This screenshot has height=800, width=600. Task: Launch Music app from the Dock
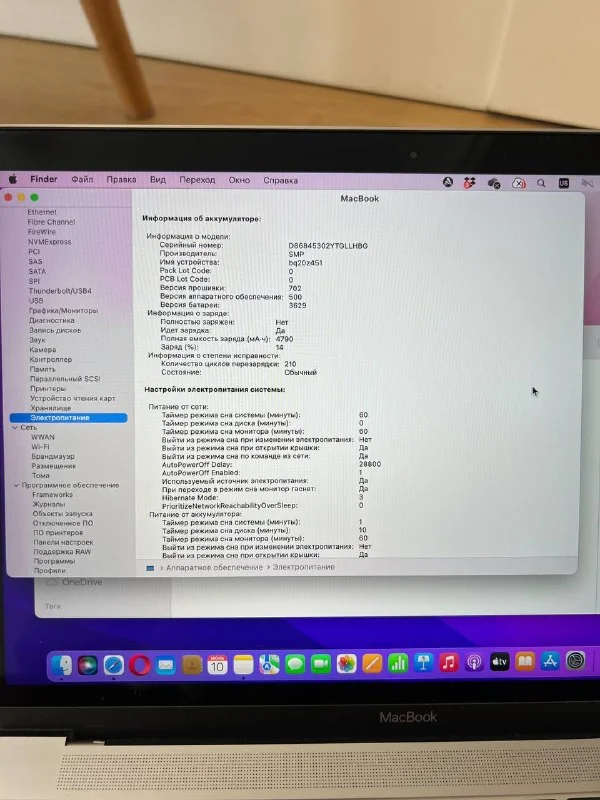(x=448, y=663)
